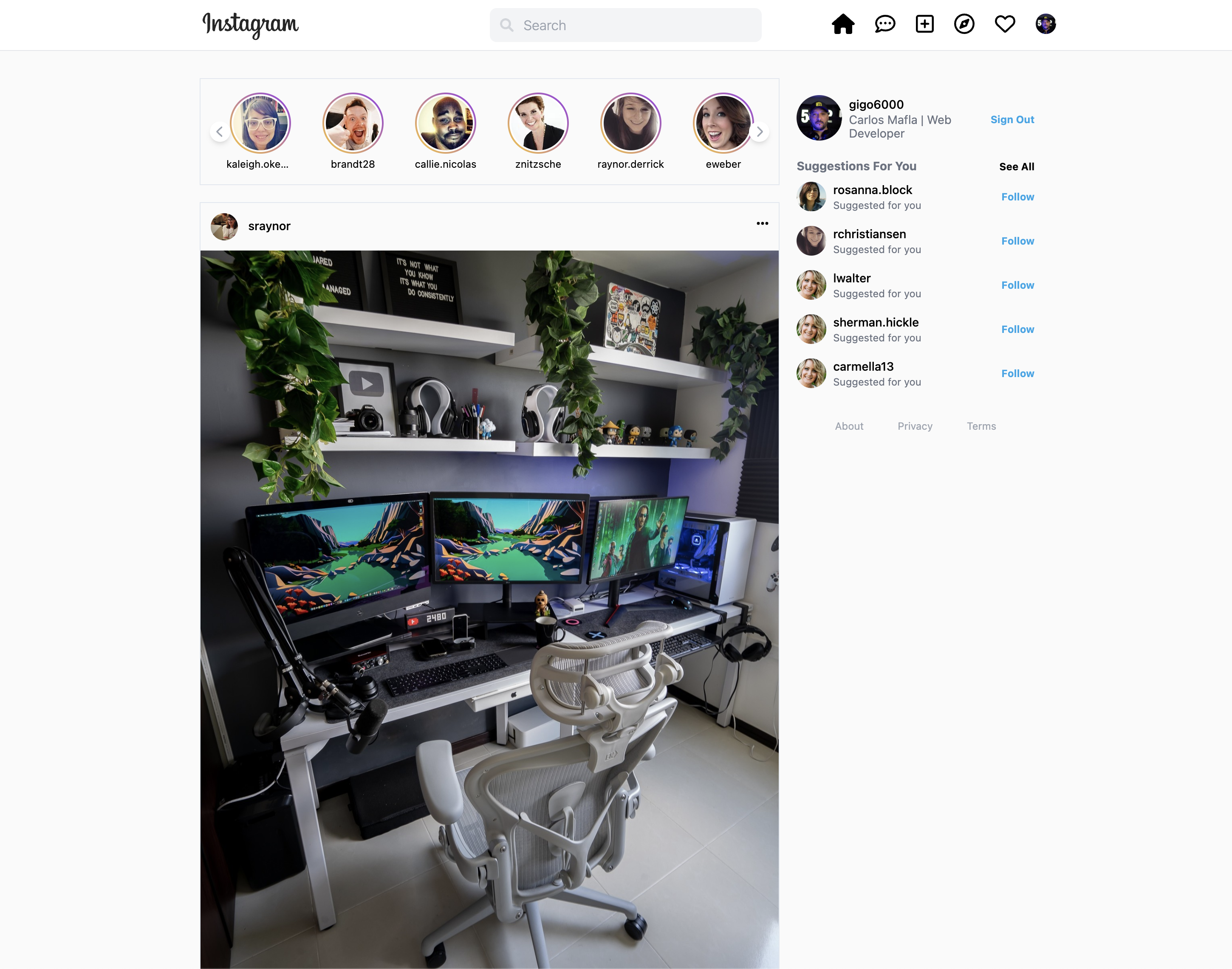Viewport: 1232px width, 969px height.
Task: Follow rosanna.block suggestion
Action: 1017,196
